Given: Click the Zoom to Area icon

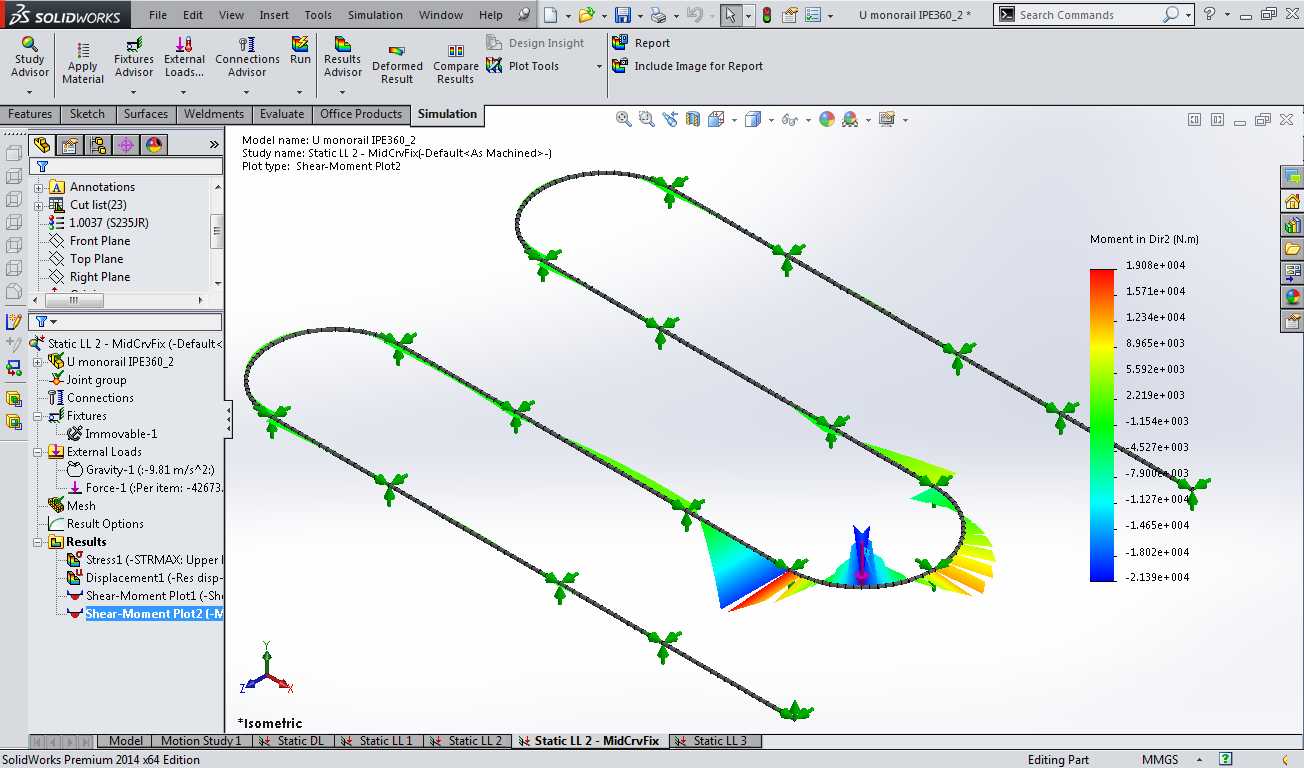Looking at the screenshot, I should point(646,119).
